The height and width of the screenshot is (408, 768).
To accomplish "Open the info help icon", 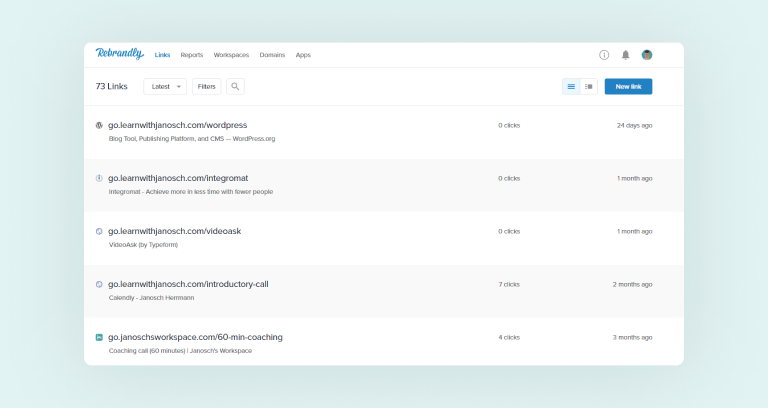I will coord(604,55).
